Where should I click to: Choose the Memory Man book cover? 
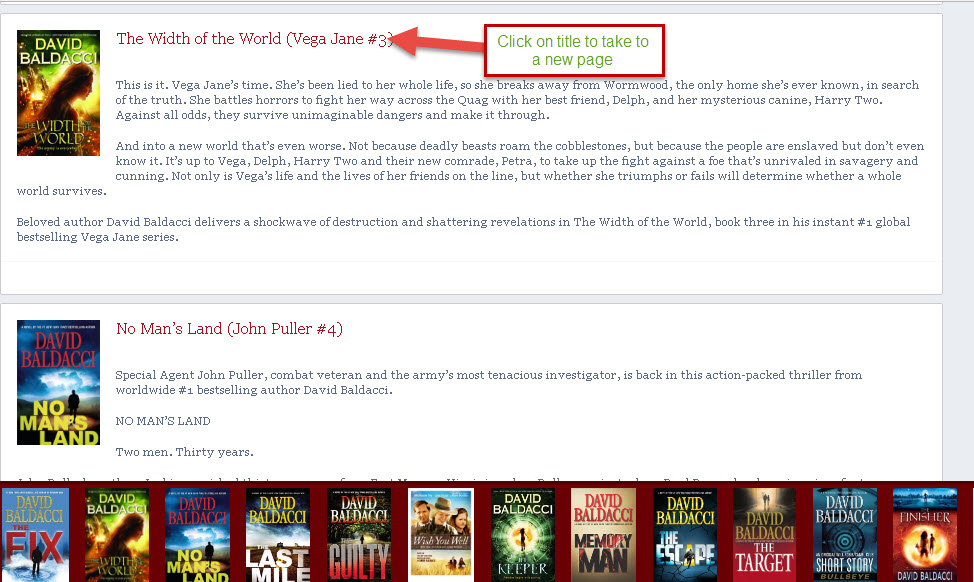[603, 535]
